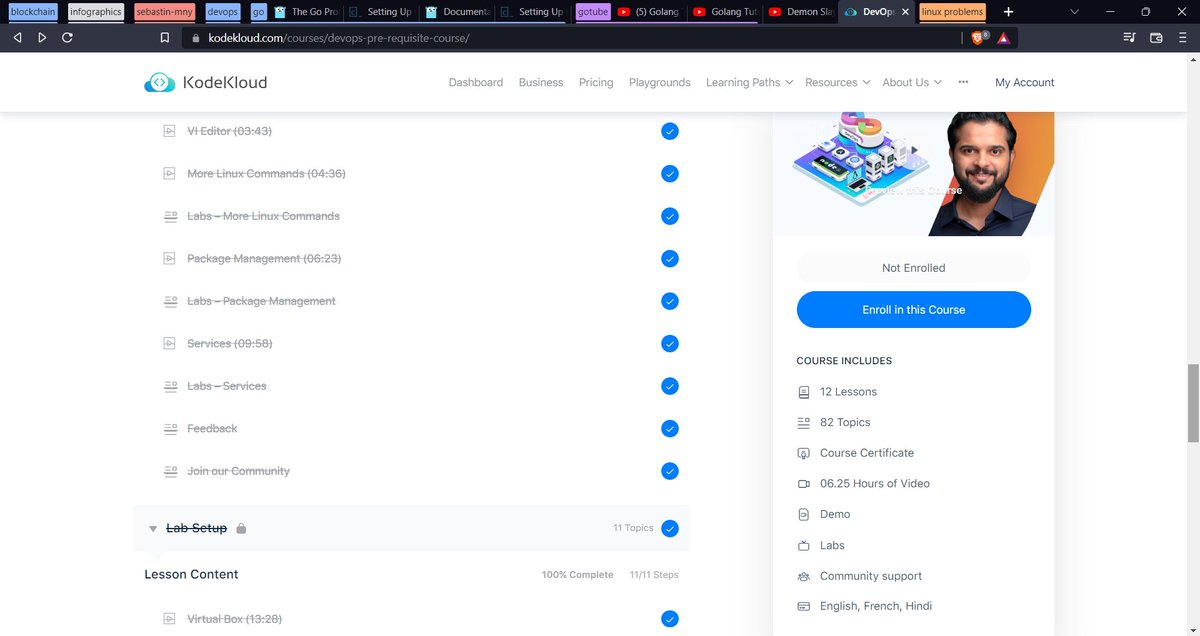
Task: Open the browser wallet icon
Action: pos(1156,38)
